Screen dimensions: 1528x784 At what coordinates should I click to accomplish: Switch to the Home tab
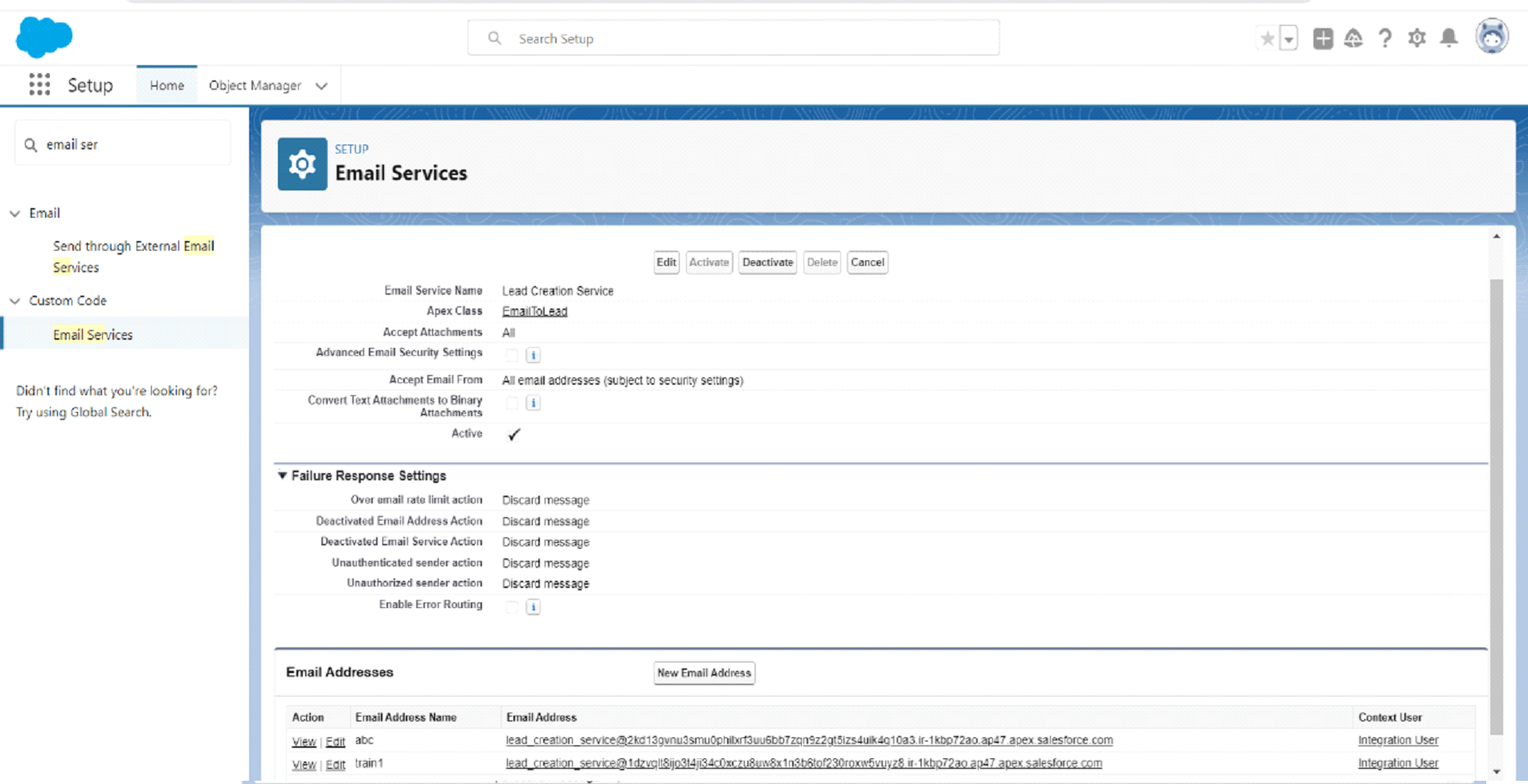coord(166,85)
